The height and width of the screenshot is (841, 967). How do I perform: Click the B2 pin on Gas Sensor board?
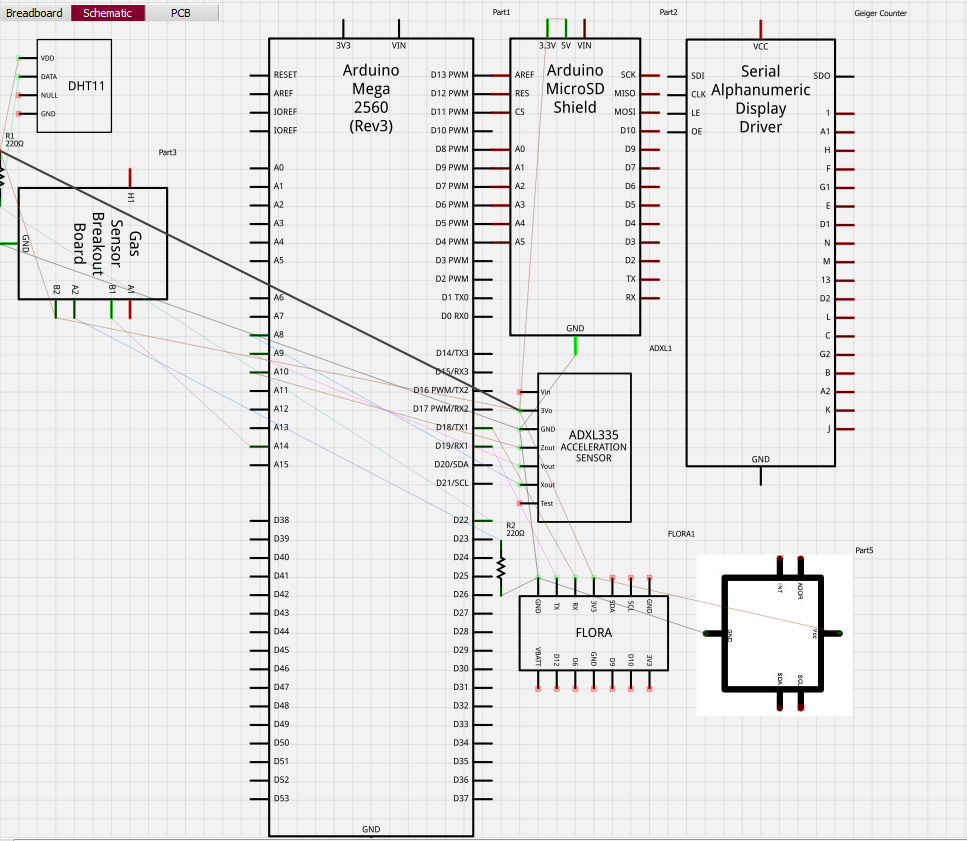coord(56,309)
